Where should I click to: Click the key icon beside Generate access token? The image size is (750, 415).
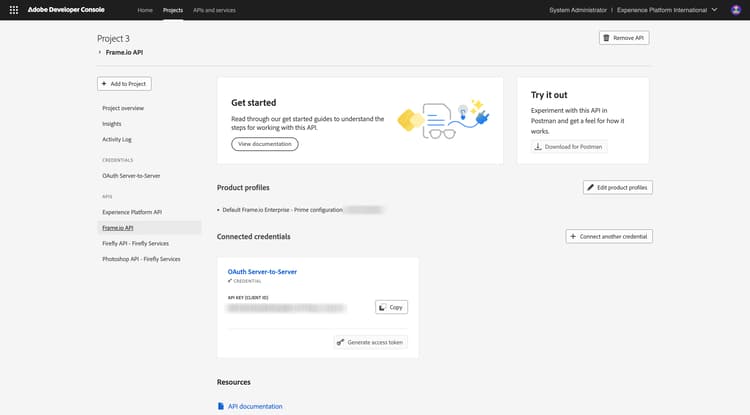[340, 342]
